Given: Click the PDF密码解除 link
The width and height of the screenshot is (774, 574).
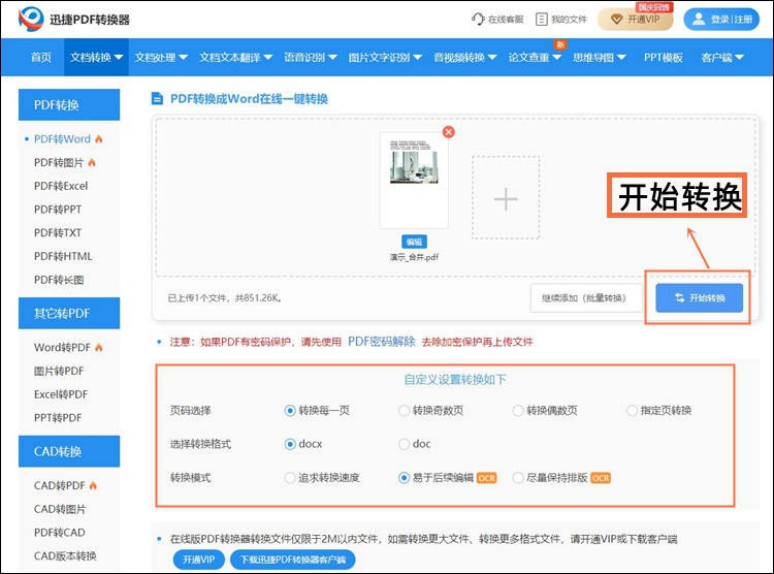Looking at the screenshot, I should click(381, 341).
